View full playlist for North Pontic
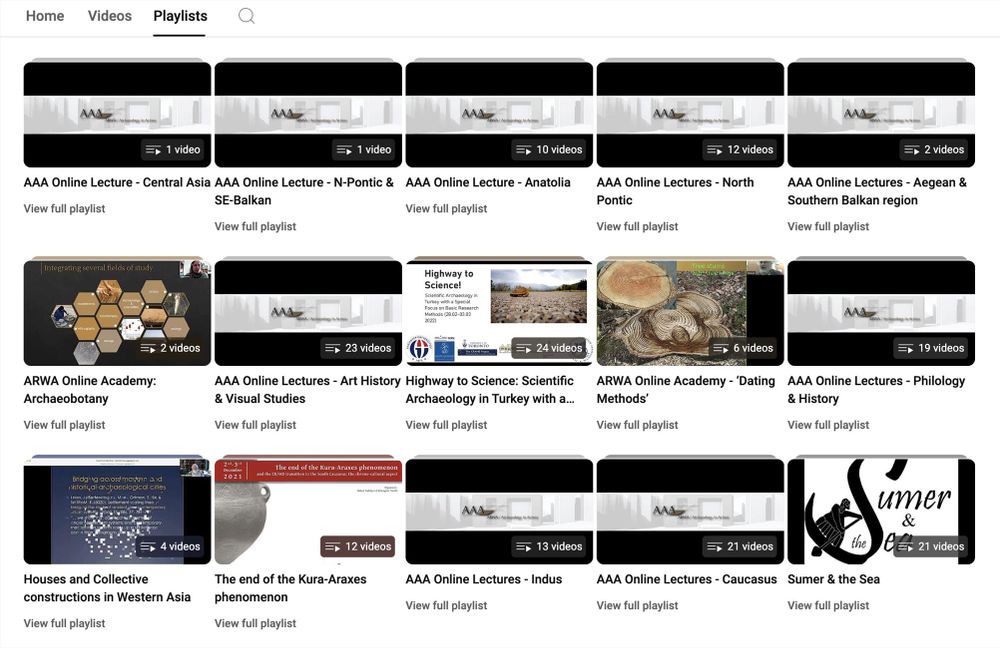 pyautogui.click(x=637, y=226)
